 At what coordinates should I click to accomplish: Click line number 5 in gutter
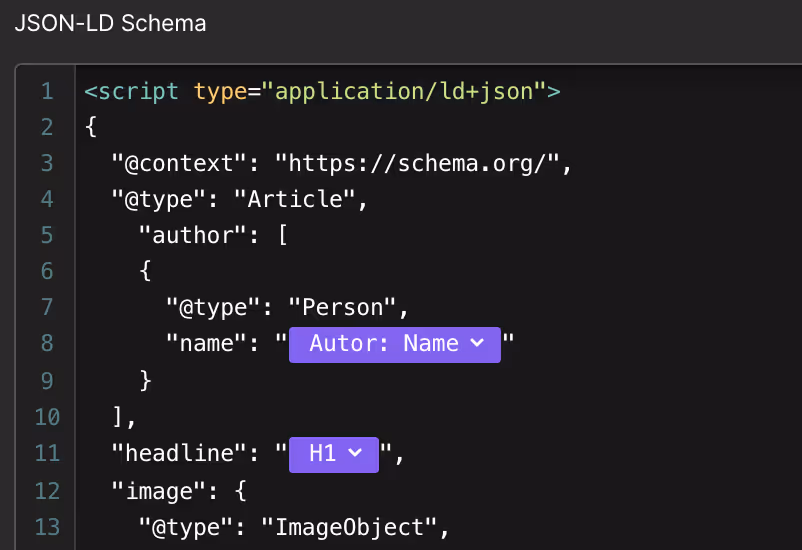coord(47,235)
